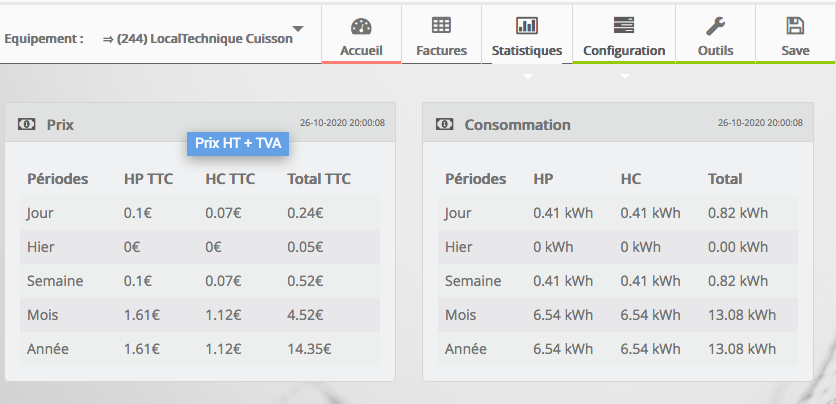Click the HP TTC column header
The height and width of the screenshot is (404, 836).
[148, 179]
